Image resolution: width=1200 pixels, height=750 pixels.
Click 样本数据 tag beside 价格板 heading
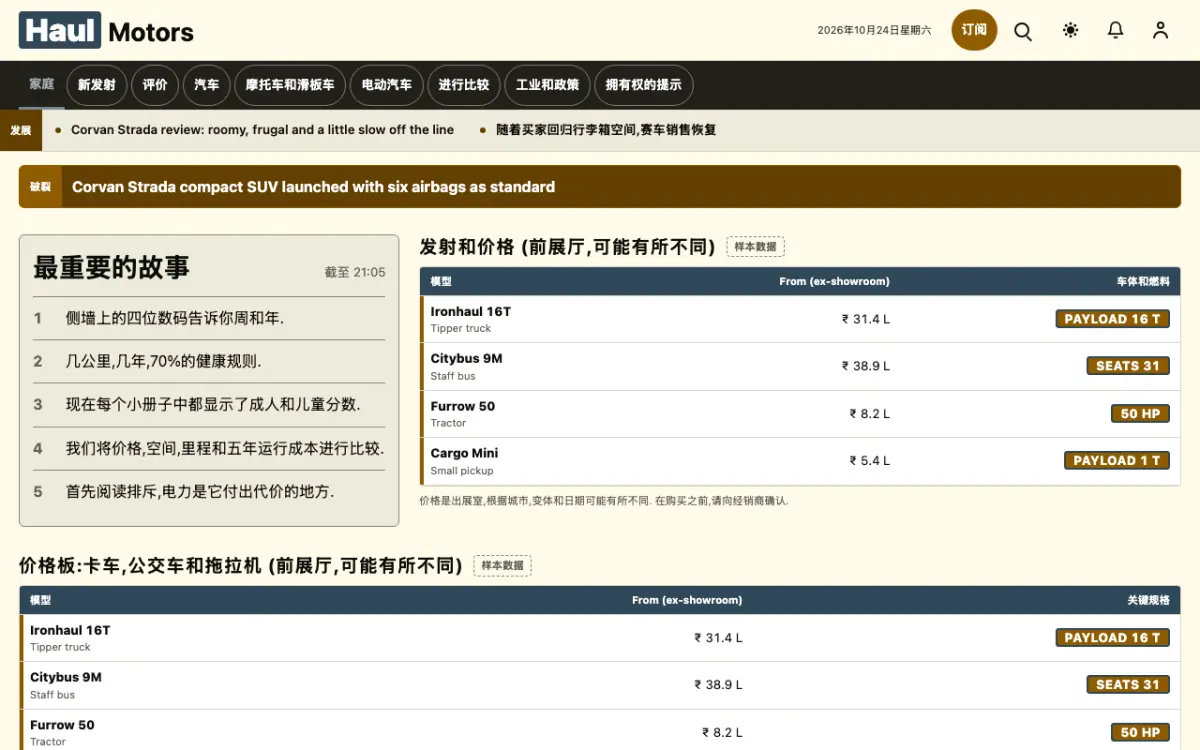tap(502, 566)
